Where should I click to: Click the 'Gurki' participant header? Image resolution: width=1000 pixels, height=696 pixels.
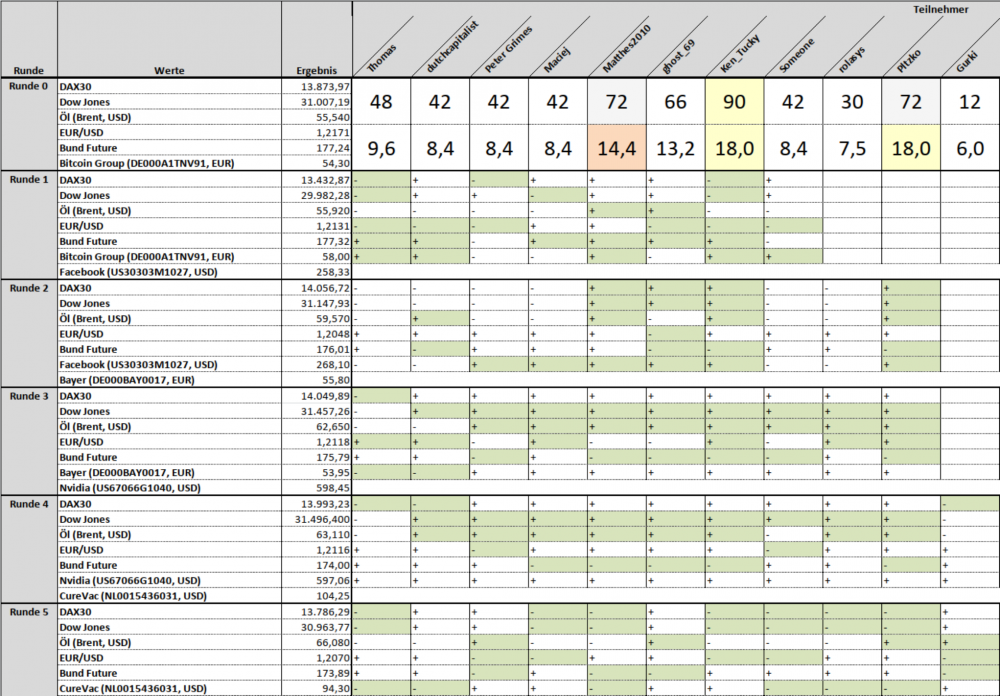tap(967, 62)
